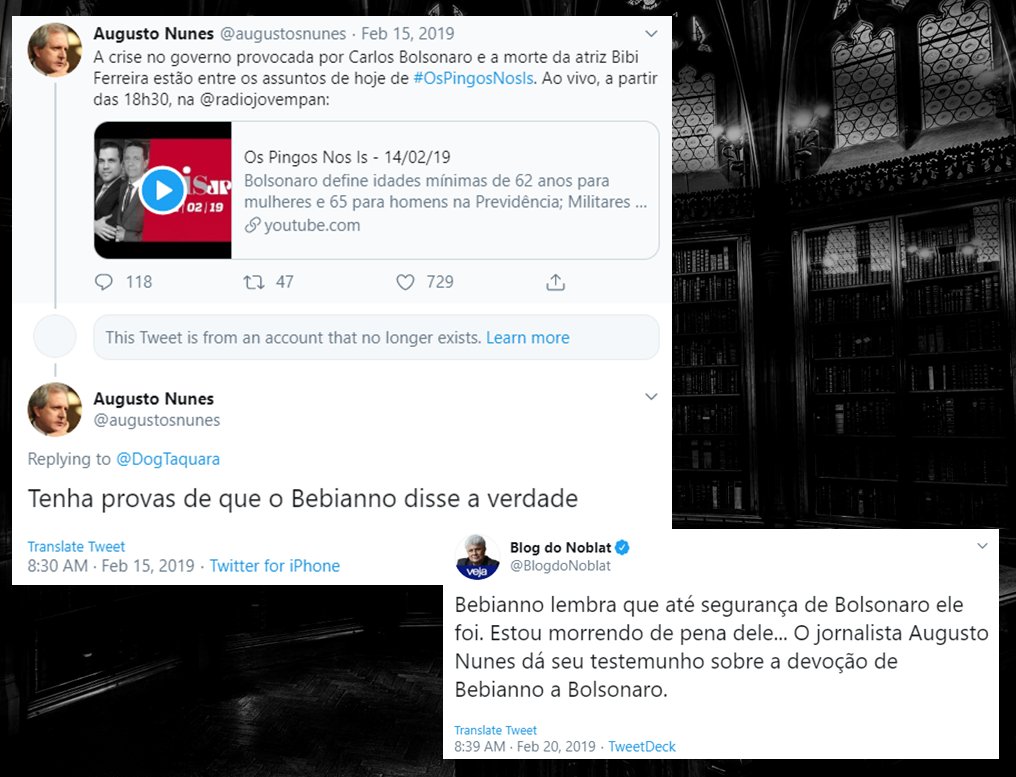This screenshot has height=777, width=1016.
Task: Like the tweet with 729 hearts
Action: 405,282
